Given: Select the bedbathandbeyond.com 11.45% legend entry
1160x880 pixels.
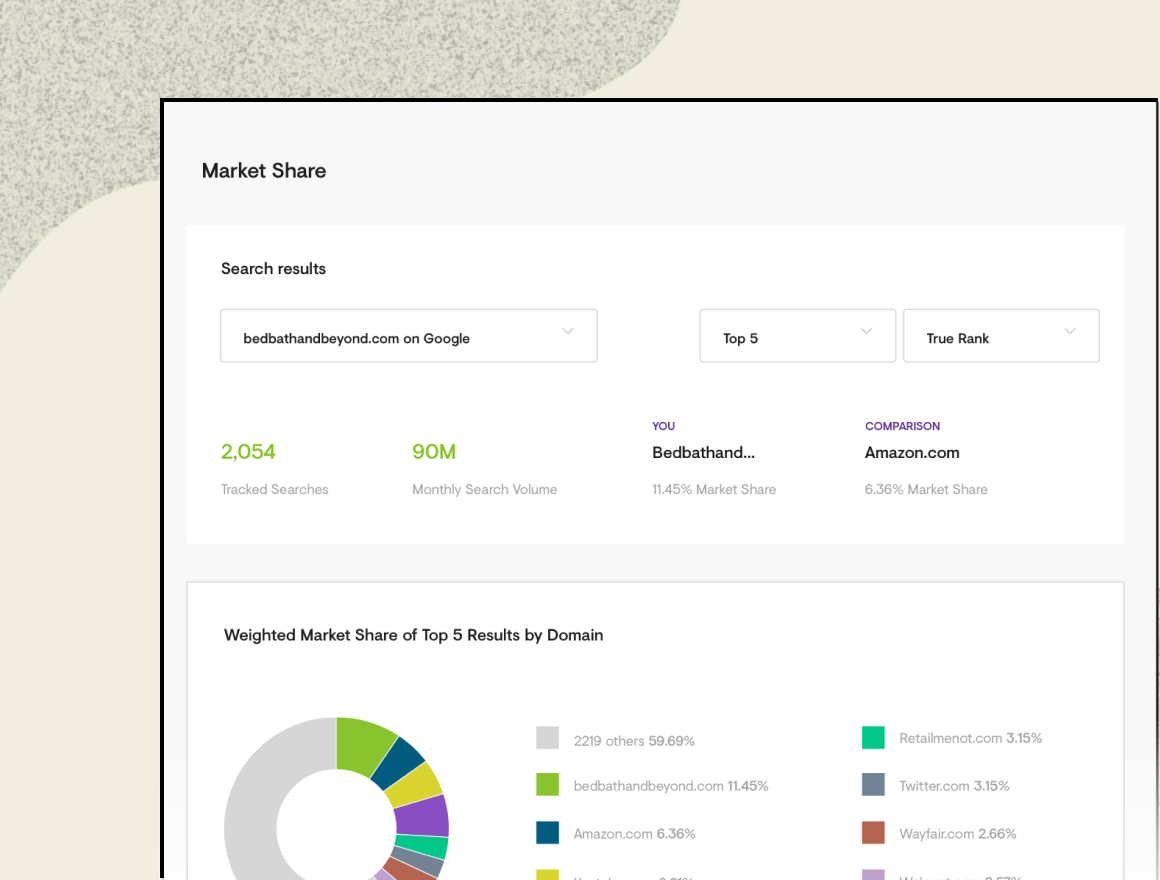Looking at the screenshot, I should pos(671,786).
